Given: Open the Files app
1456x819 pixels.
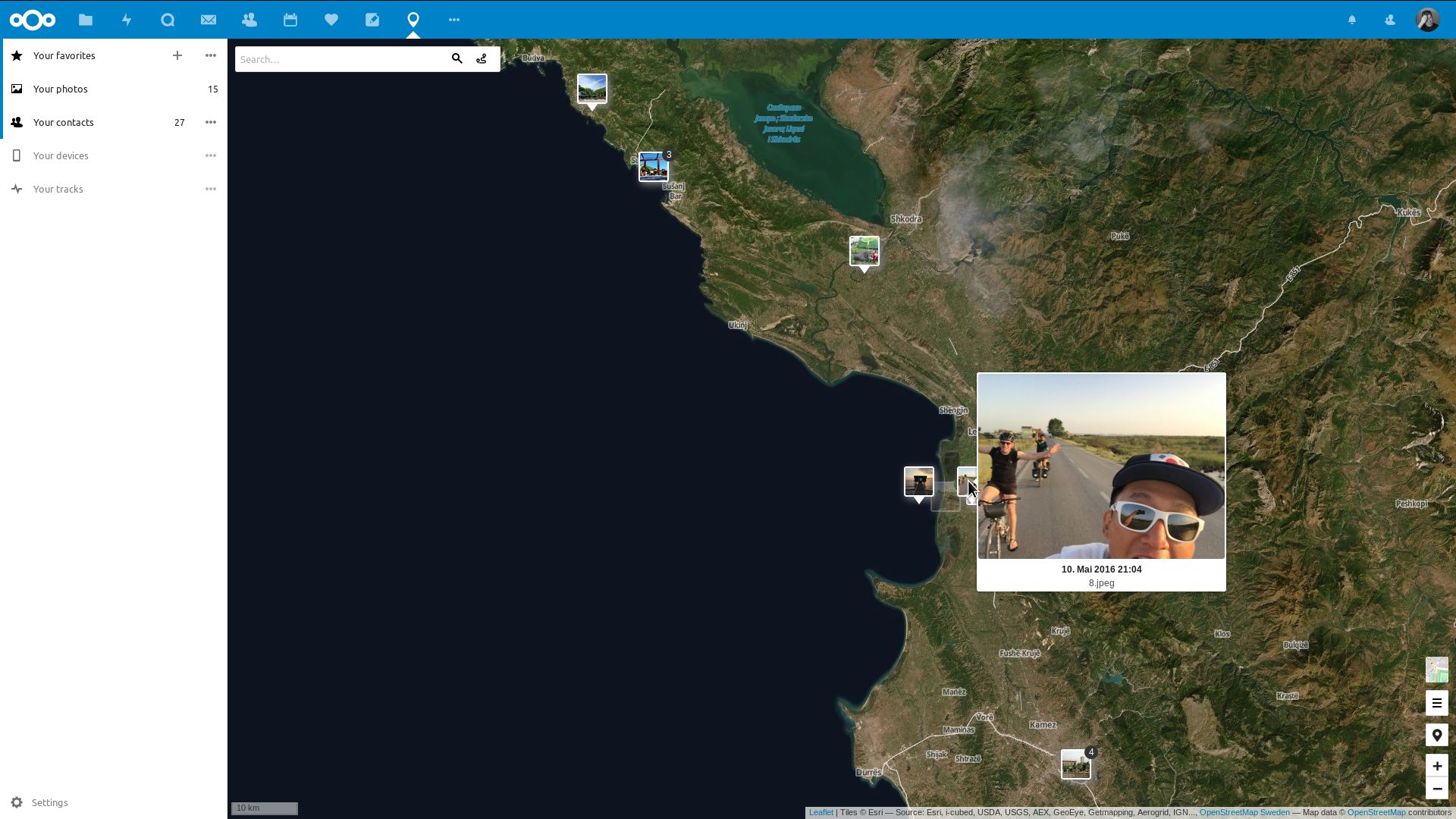Looking at the screenshot, I should 86,20.
